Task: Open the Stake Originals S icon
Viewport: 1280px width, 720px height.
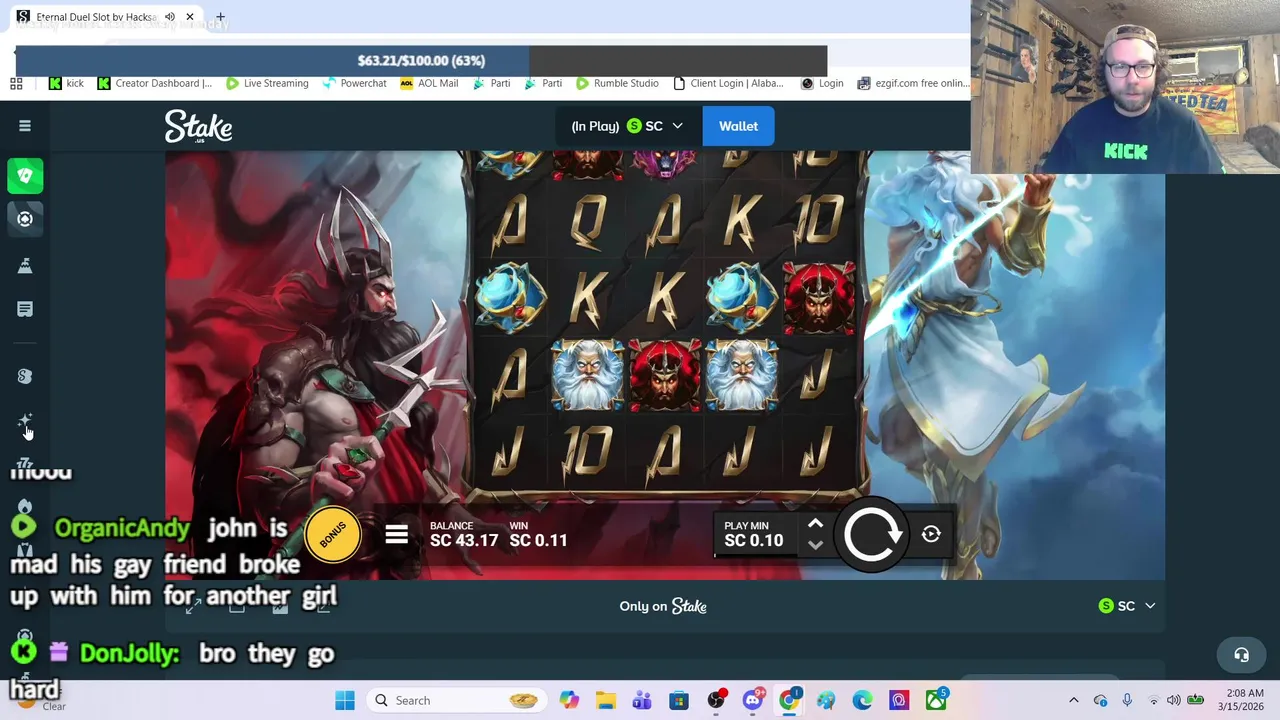Action: pyautogui.click(x=25, y=376)
